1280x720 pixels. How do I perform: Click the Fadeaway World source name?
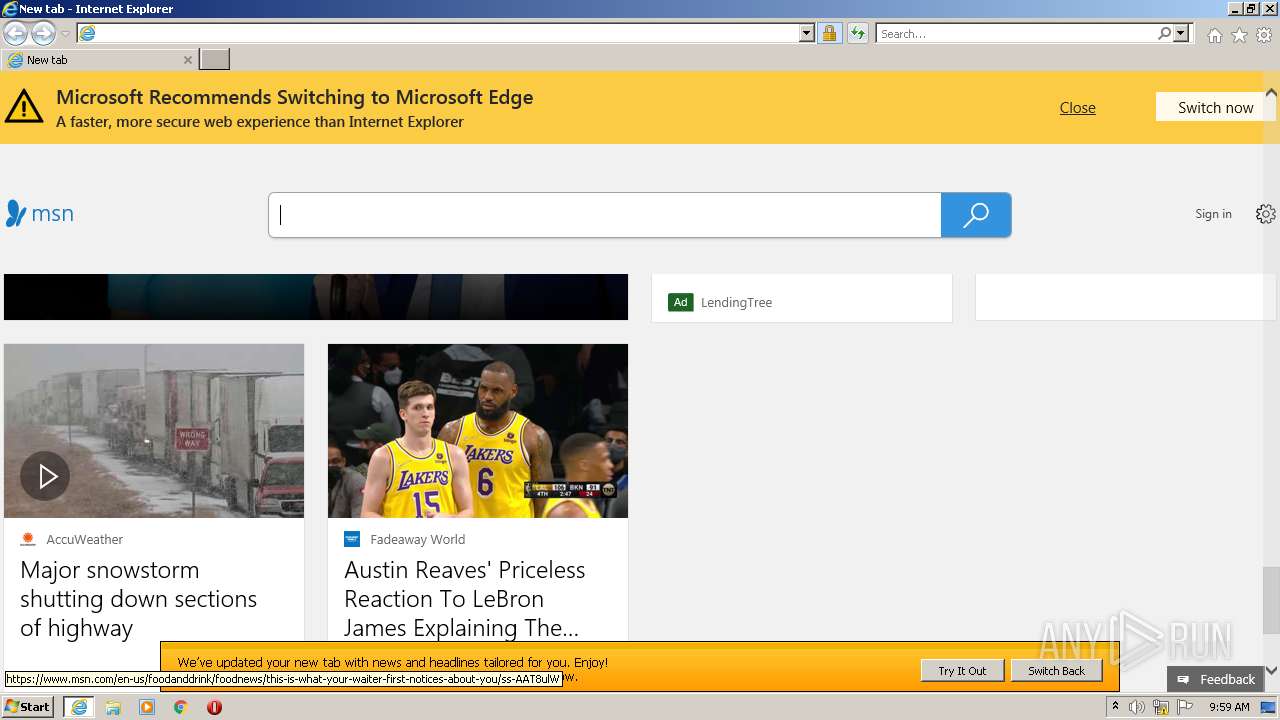click(x=417, y=539)
